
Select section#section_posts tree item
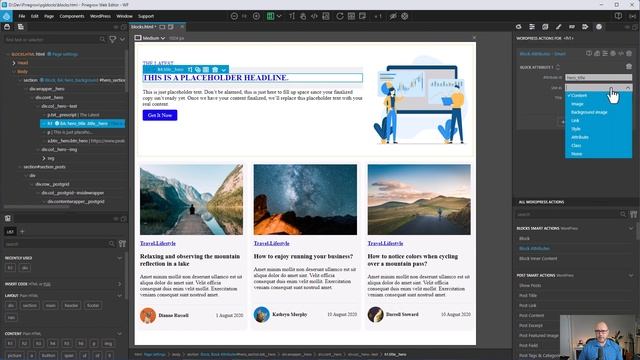tap(44, 167)
